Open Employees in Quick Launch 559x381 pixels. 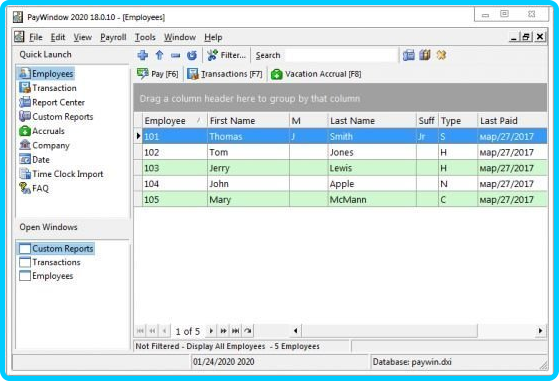click(46, 73)
